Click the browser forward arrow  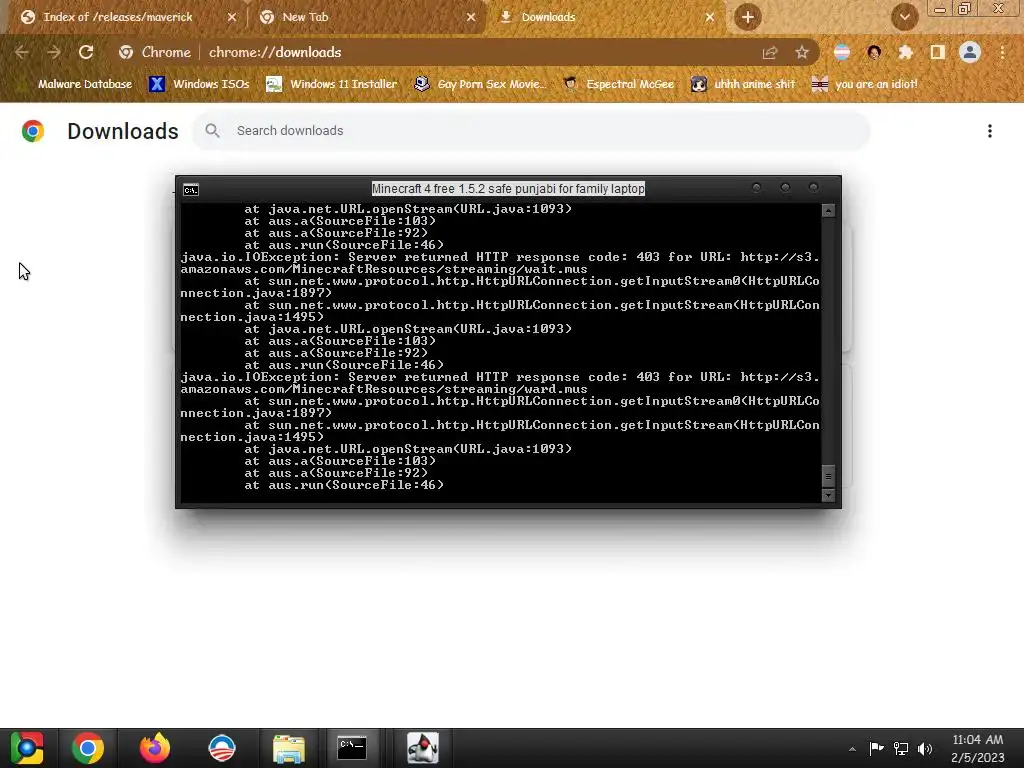[x=54, y=52]
